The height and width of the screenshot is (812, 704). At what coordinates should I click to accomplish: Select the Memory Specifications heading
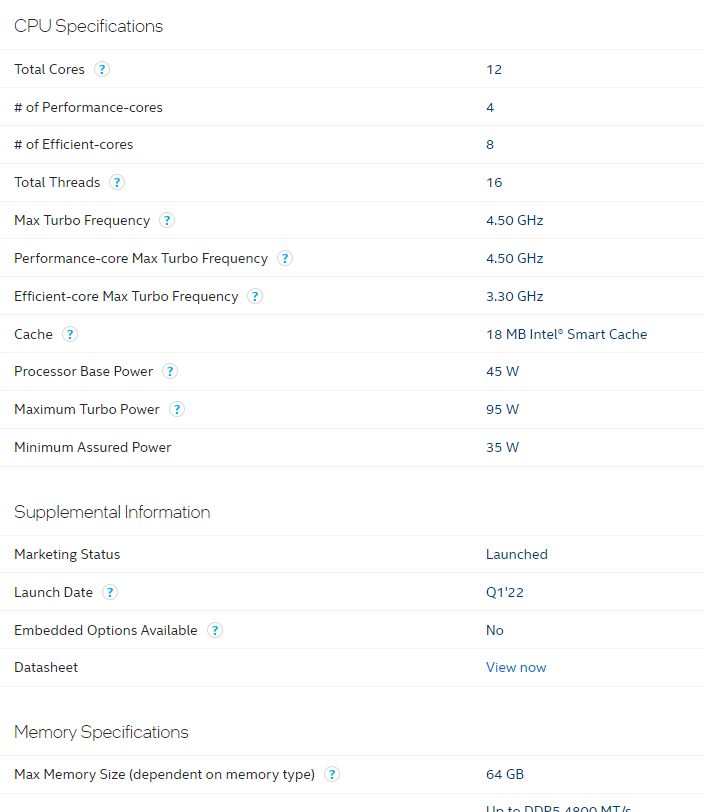click(x=101, y=732)
